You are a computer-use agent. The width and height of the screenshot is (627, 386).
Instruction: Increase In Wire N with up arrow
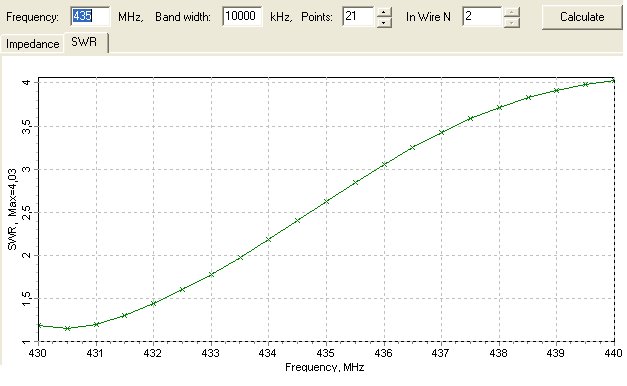pyautogui.click(x=512, y=12)
